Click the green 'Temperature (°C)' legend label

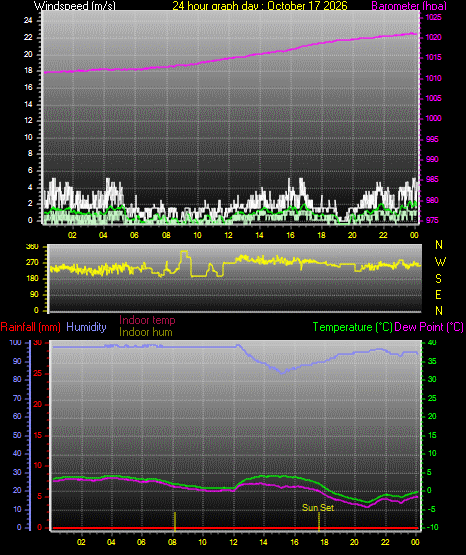(352, 327)
